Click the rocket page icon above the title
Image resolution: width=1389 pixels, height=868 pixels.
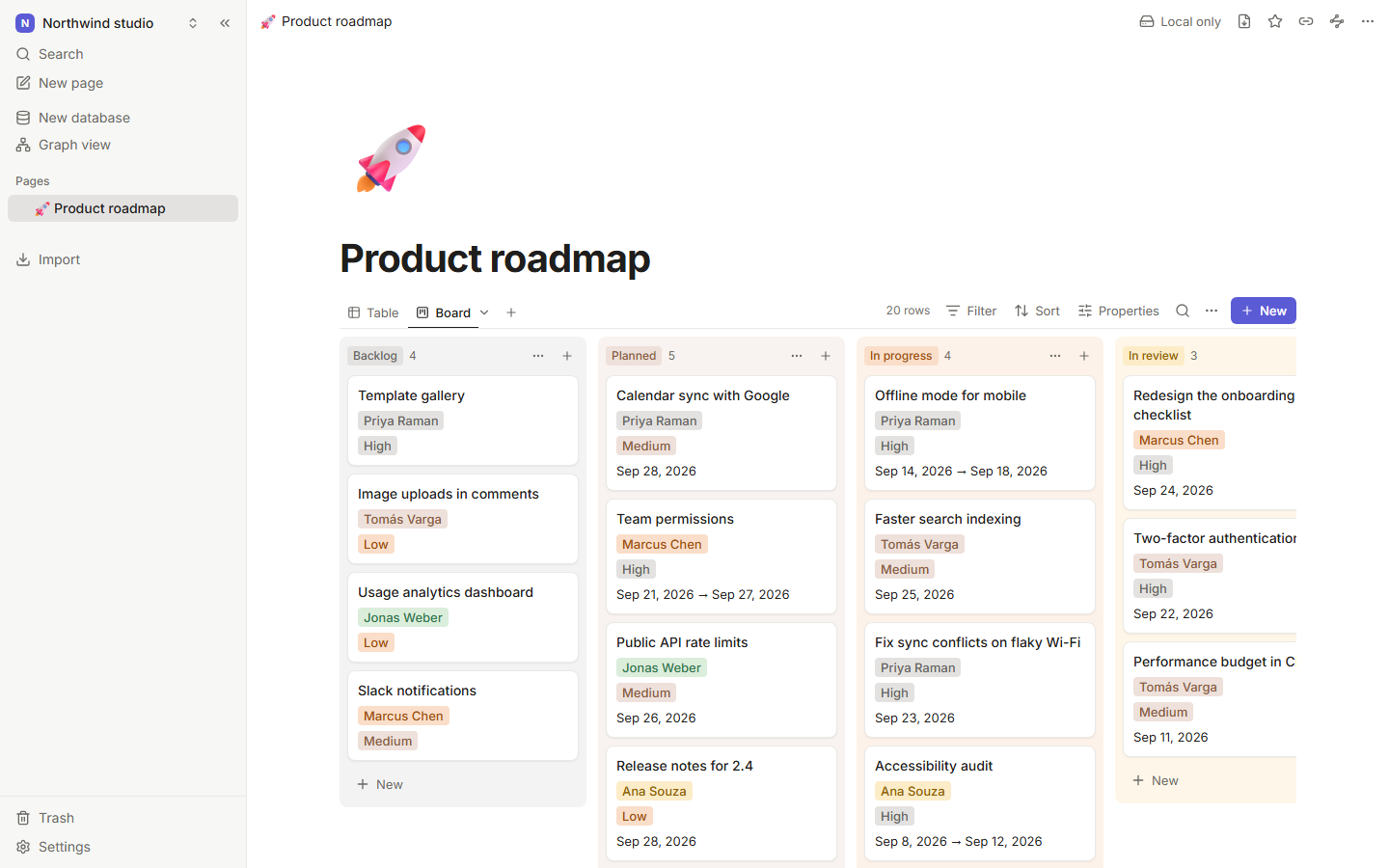click(391, 158)
